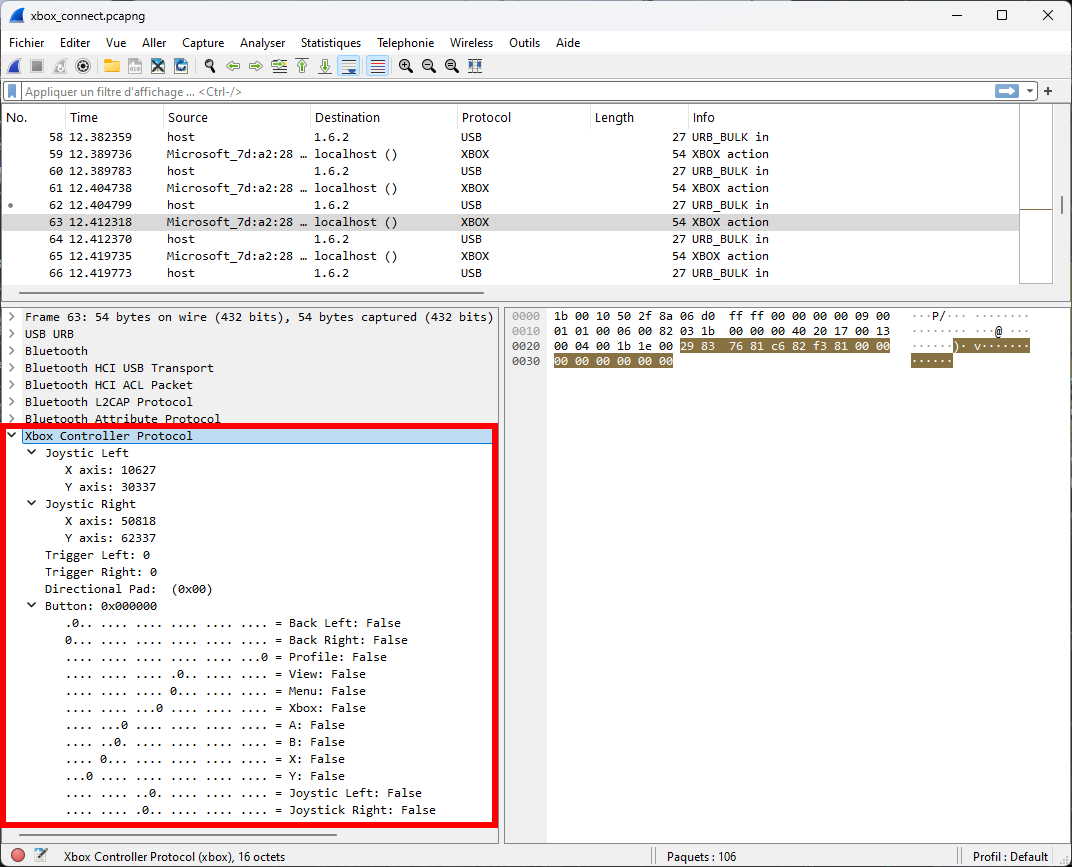Open display filter history dropdown arrow
The height and width of the screenshot is (867, 1072).
[1030, 91]
